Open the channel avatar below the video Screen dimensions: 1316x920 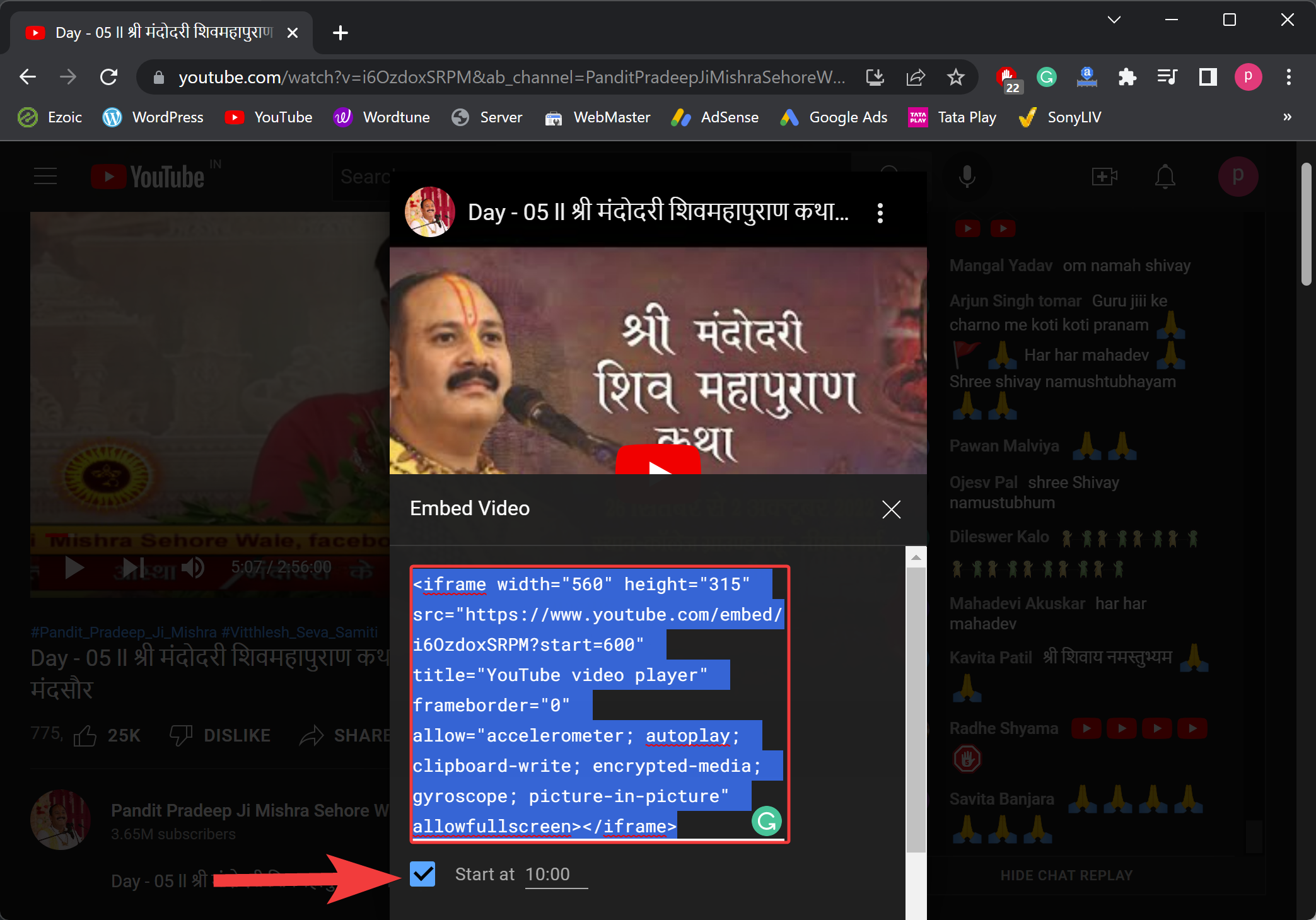61,819
